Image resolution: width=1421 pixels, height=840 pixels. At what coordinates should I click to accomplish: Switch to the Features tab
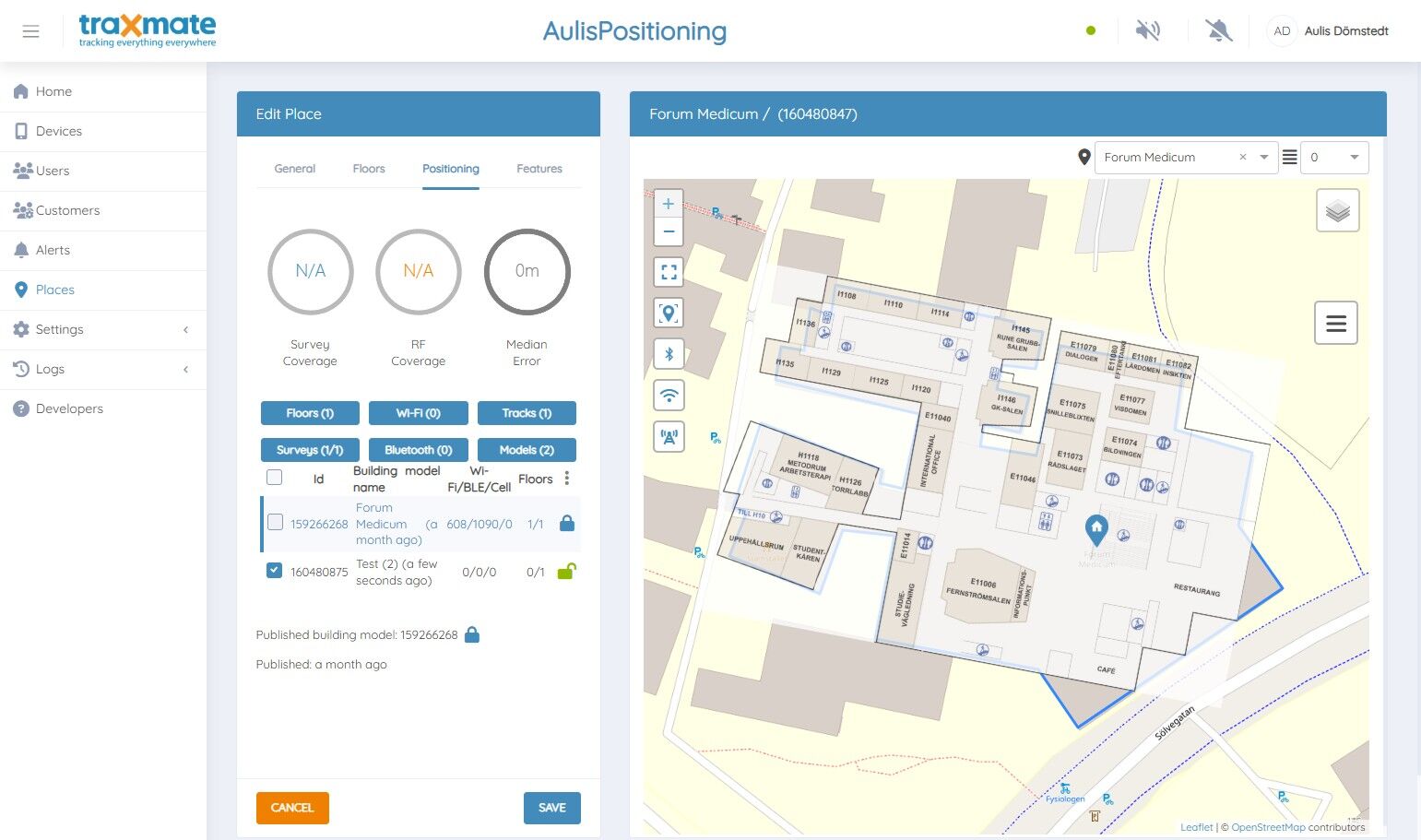coord(539,169)
